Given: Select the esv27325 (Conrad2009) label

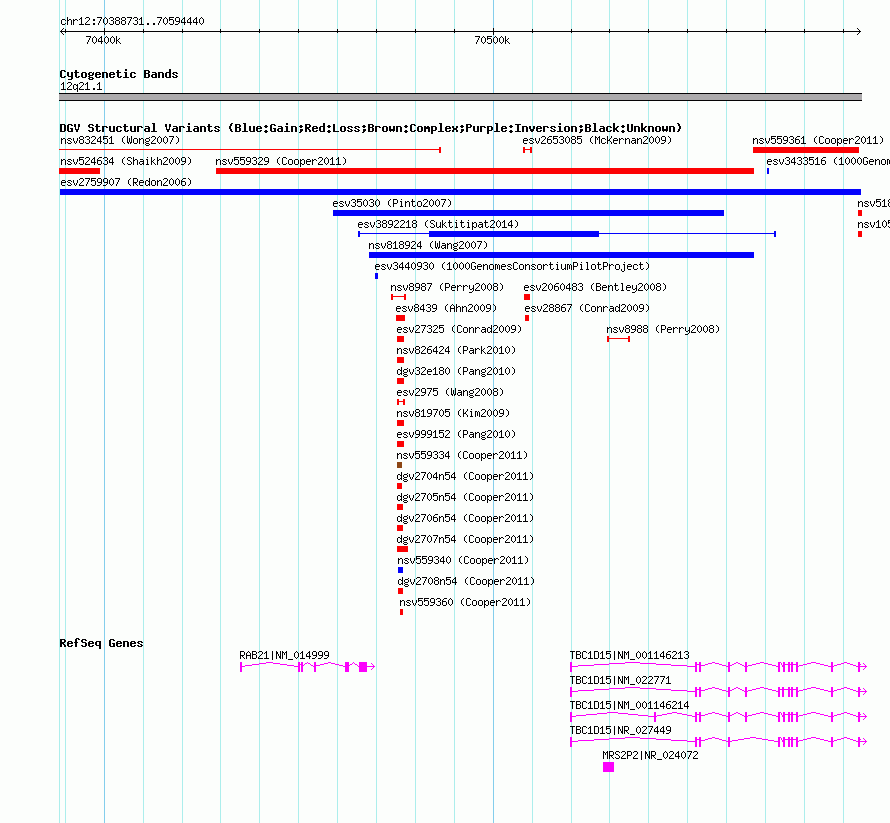Looking at the screenshot, I should tap(459, 329).
